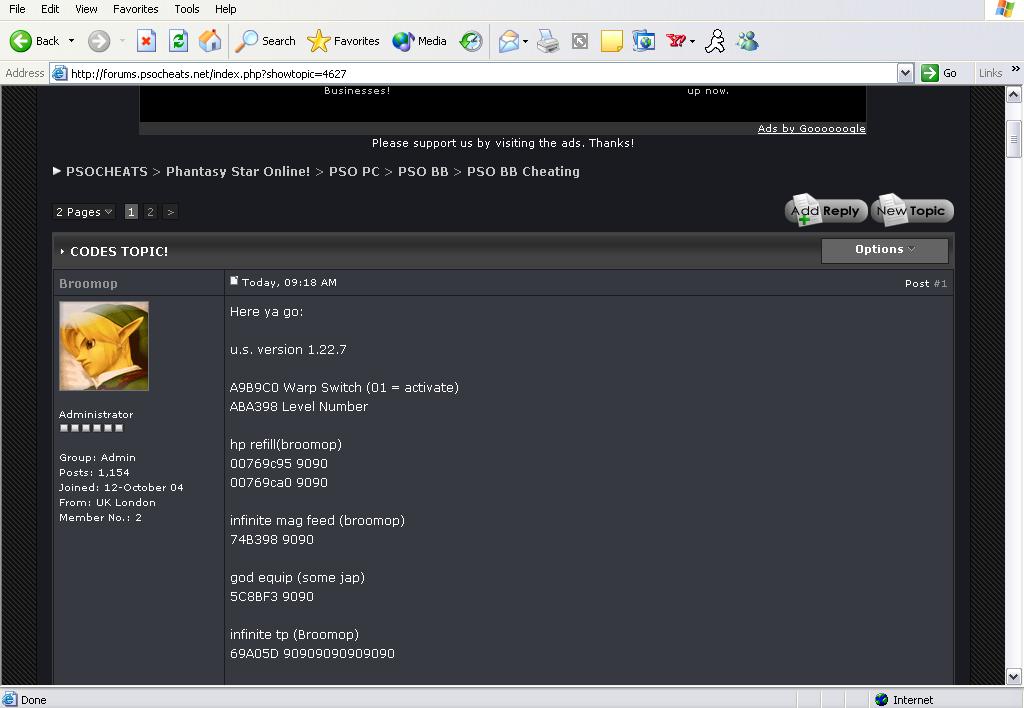Screen dimensions: 1024x708
Task: Click the Ads by Goooooogle link
Action: [811, 129]
